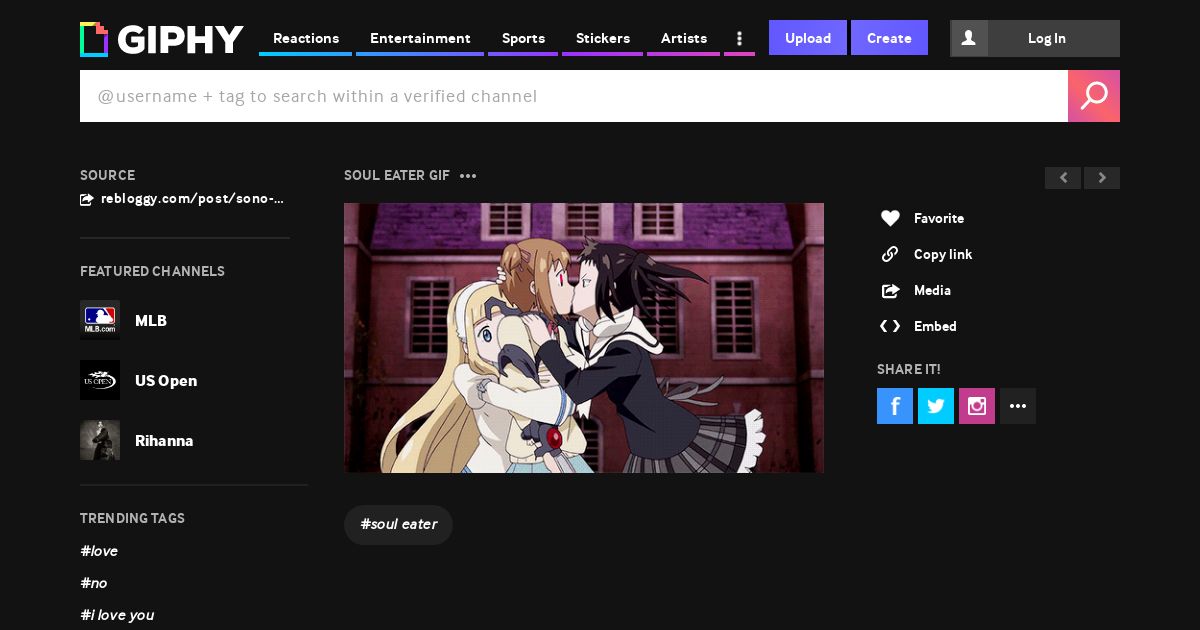Click the Favorite heart icon
This screenshot has height=630, width=1200.
click(890, 218)
